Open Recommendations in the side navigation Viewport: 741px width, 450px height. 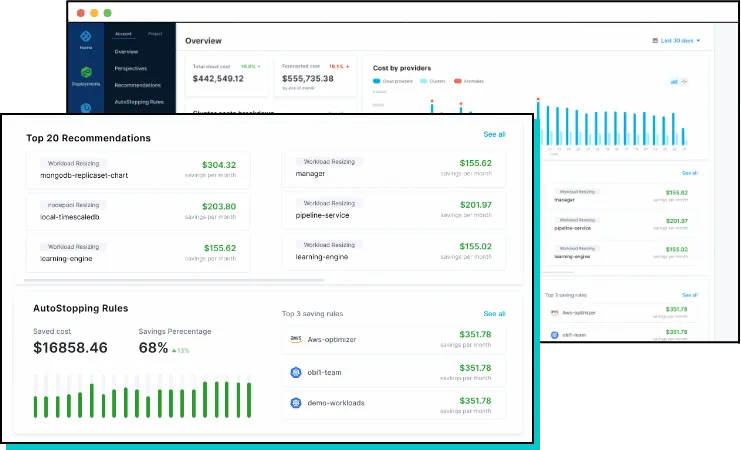point(138,85)
